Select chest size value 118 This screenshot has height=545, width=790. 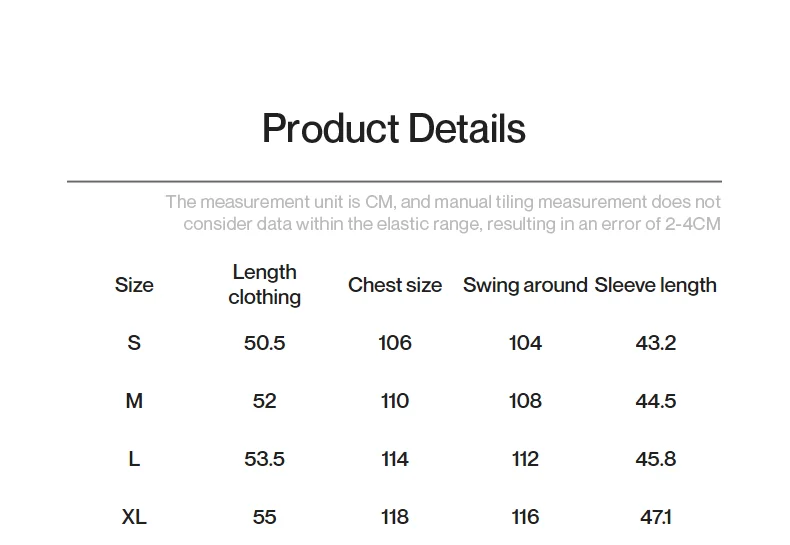point(395,517)
